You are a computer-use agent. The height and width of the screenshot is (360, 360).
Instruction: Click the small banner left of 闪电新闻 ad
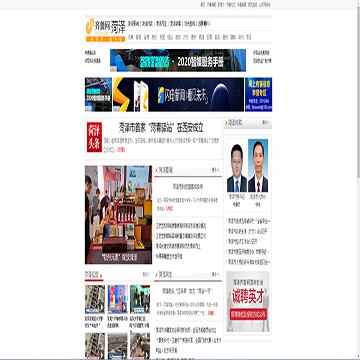(98, 95)
